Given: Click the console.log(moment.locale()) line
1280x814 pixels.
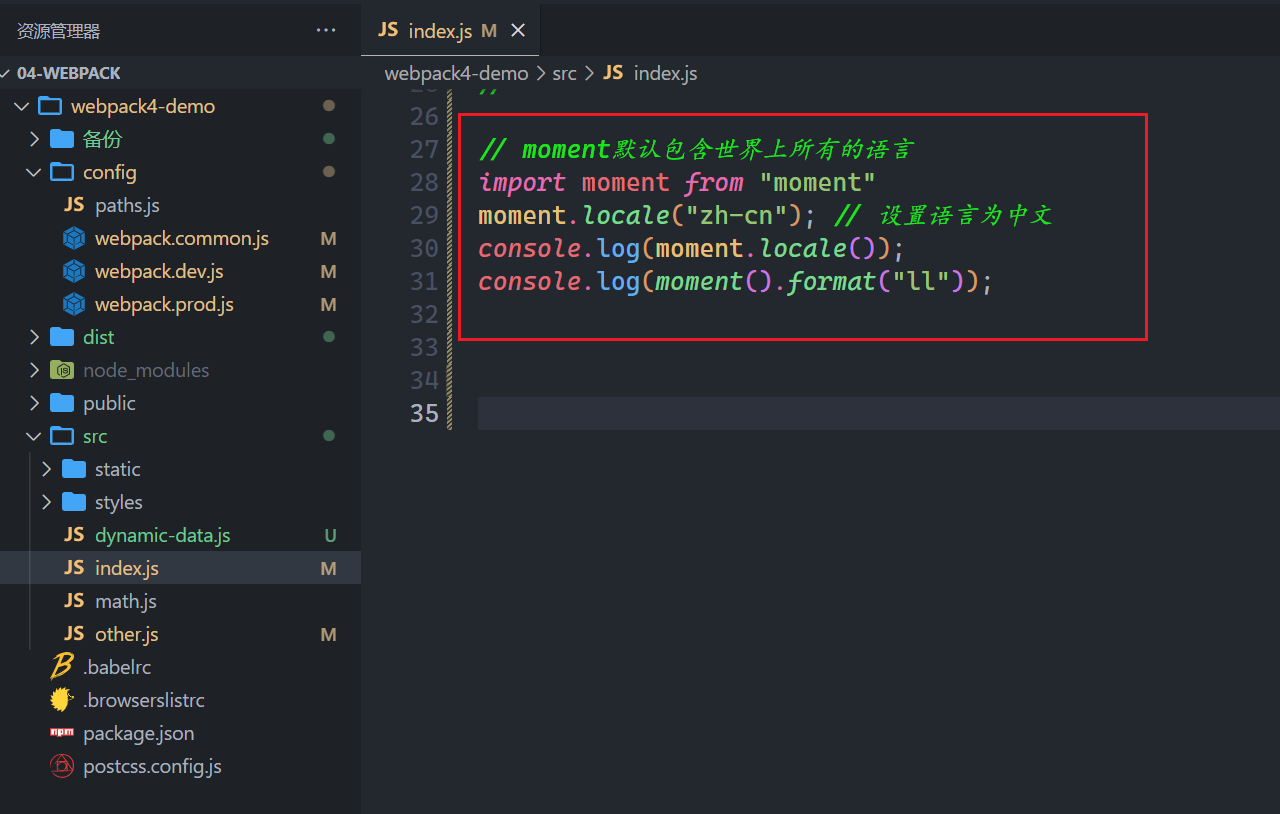Looking at the screenshot, I should click(x=691, y=248).
